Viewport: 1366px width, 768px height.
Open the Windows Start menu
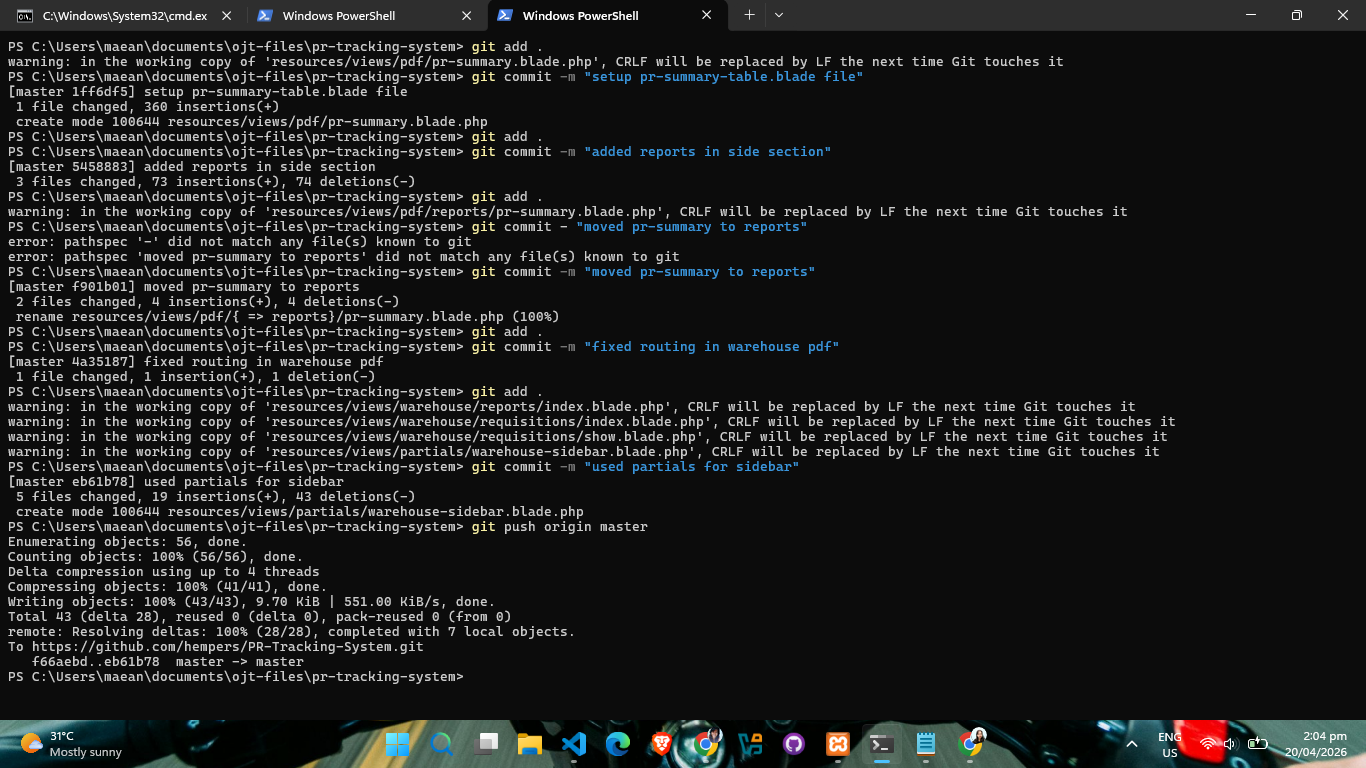point(398,744)
